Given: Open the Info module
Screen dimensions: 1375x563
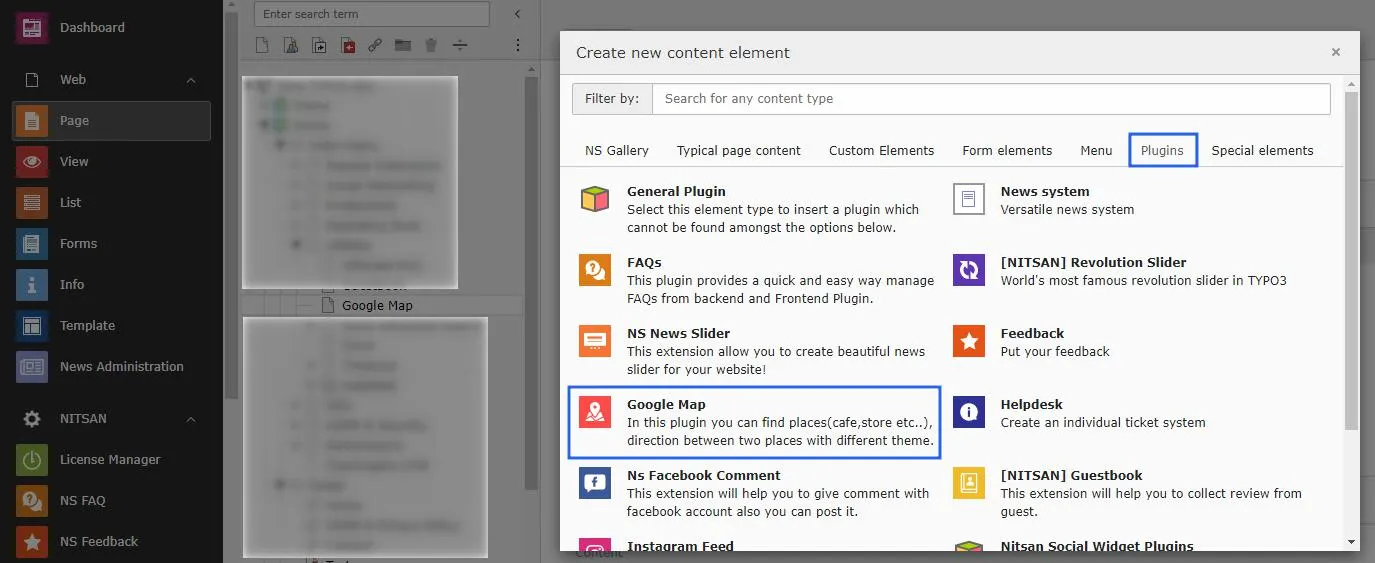Looking at the screenshot, I should point(111,284).
